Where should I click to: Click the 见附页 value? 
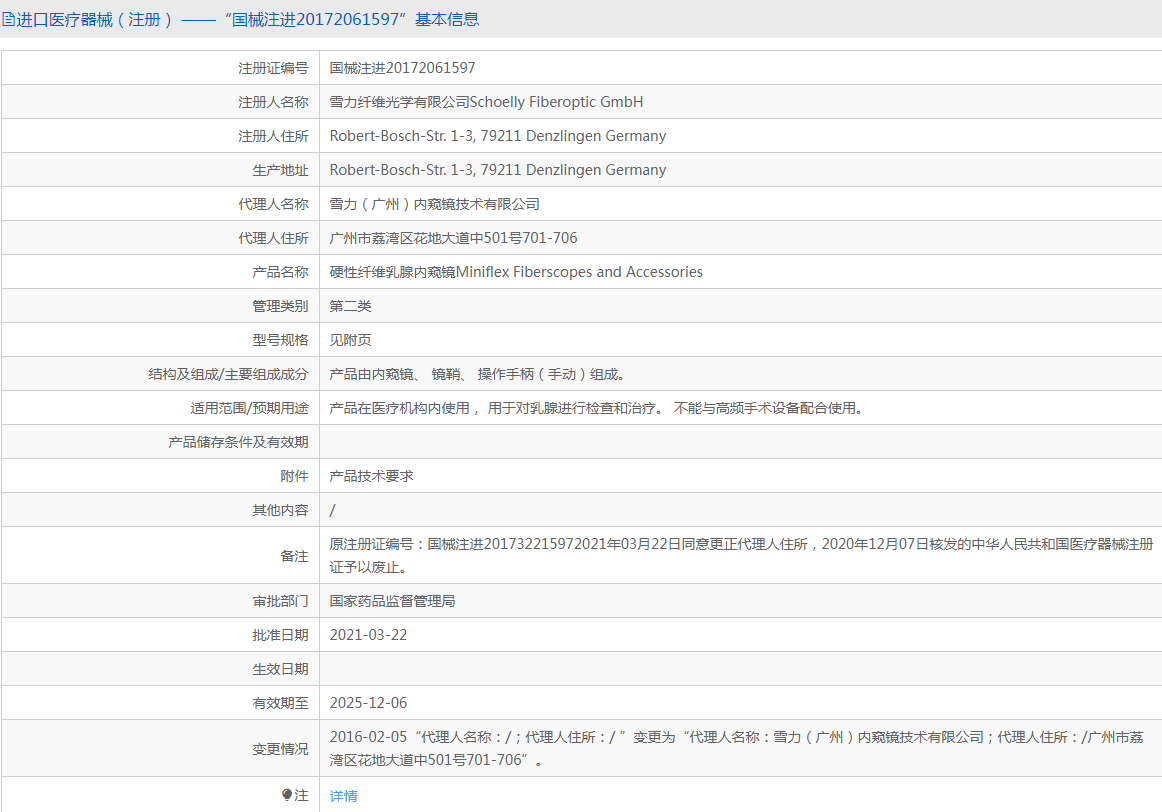(351, 341)
